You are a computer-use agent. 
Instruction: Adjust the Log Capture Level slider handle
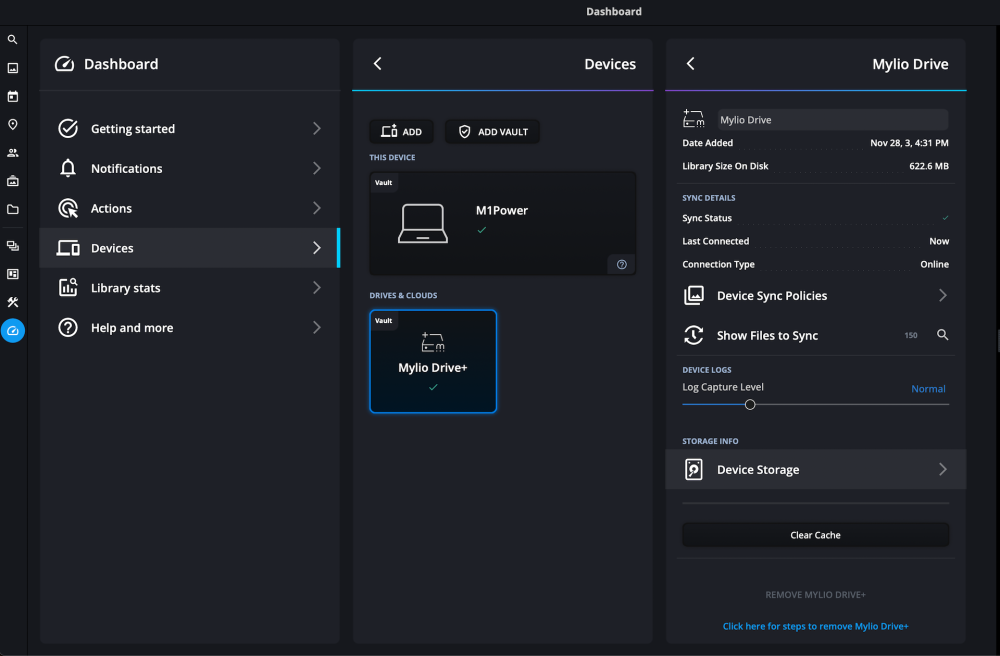750,404
